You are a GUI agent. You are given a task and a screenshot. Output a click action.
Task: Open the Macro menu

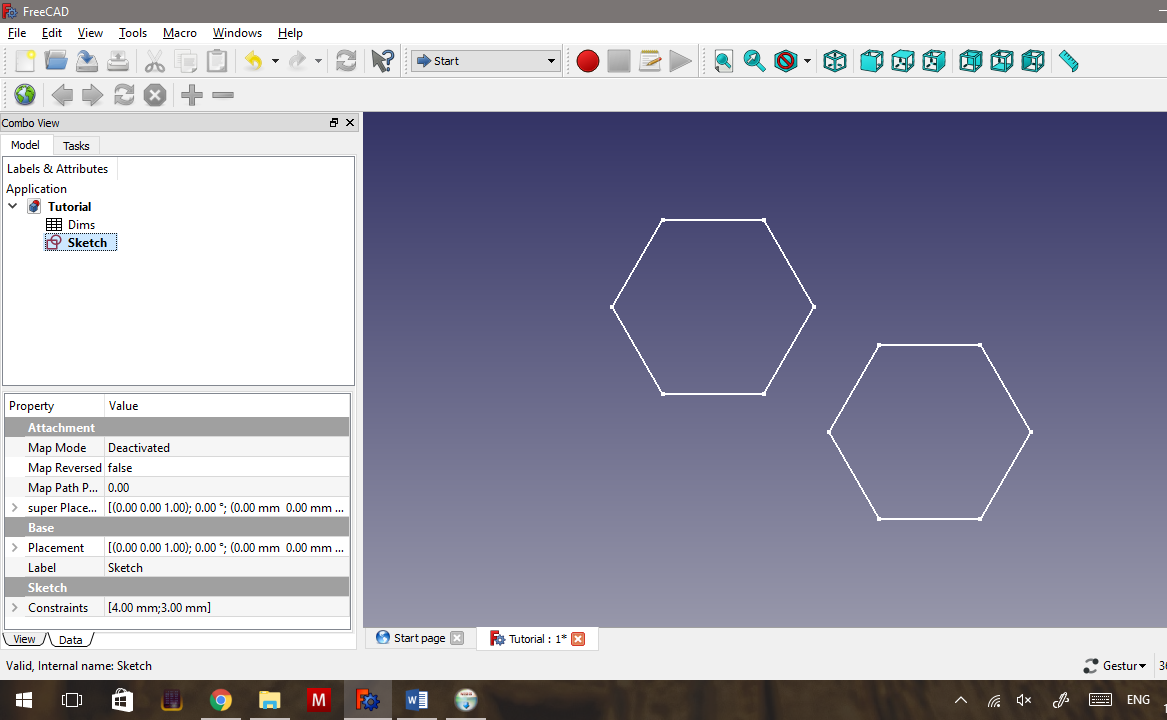click(180, 33)
